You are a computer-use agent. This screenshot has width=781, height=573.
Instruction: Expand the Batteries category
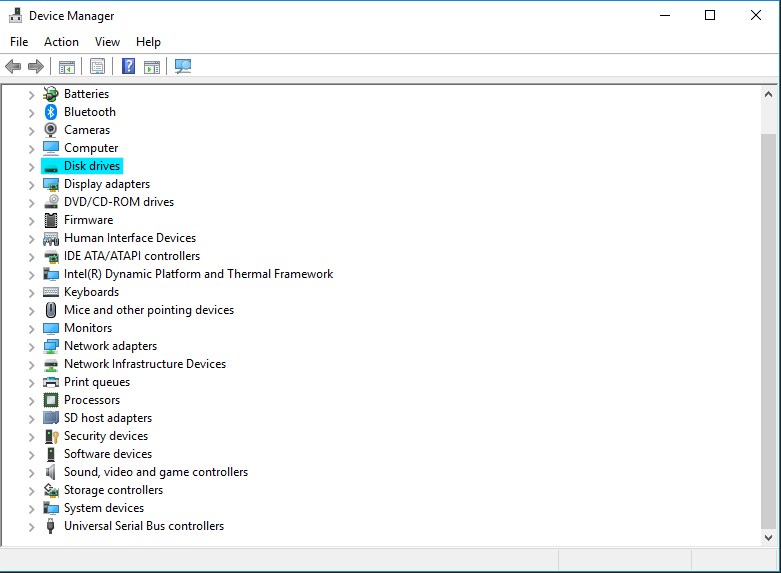click(31, 95)
